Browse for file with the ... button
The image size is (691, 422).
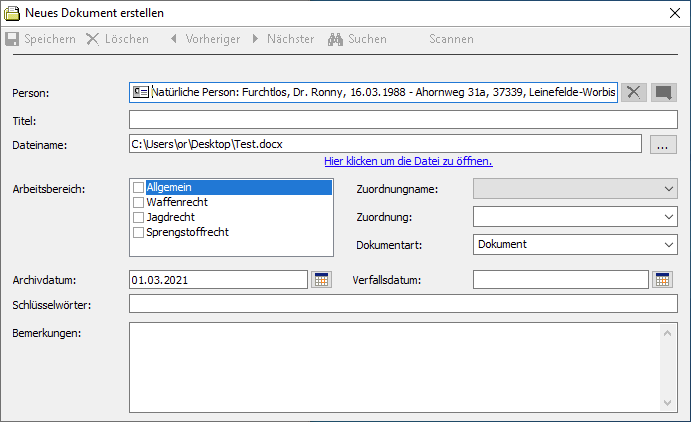663,145
